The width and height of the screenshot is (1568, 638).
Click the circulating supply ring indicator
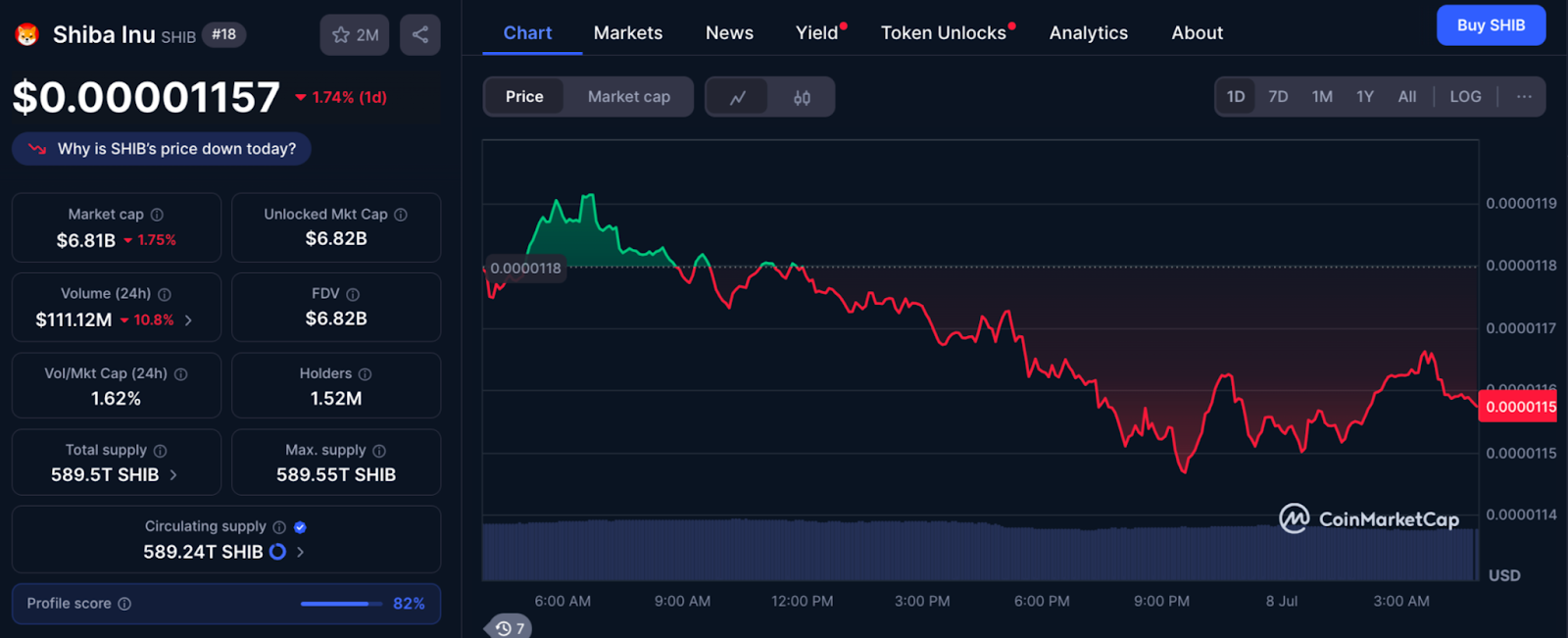(277, 552)
